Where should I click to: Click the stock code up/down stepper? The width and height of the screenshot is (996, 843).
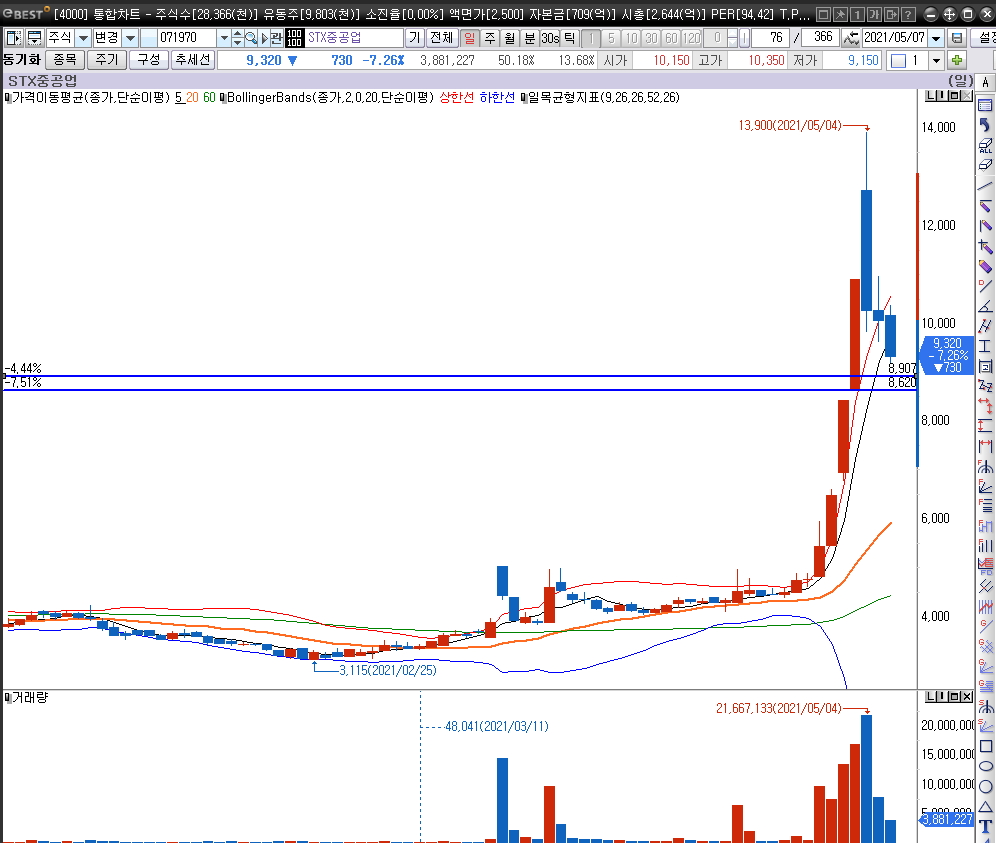[237, 38]
